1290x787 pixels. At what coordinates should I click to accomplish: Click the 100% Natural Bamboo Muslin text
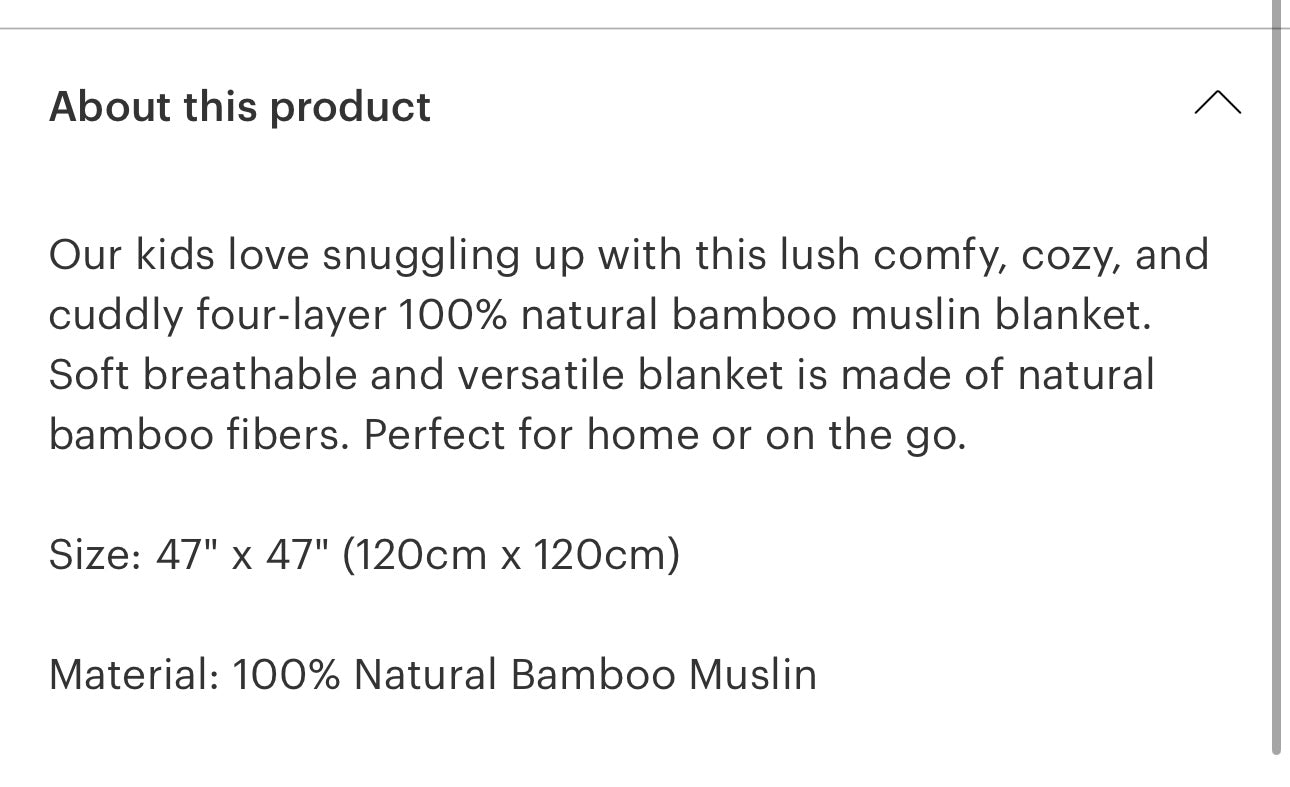525,674
